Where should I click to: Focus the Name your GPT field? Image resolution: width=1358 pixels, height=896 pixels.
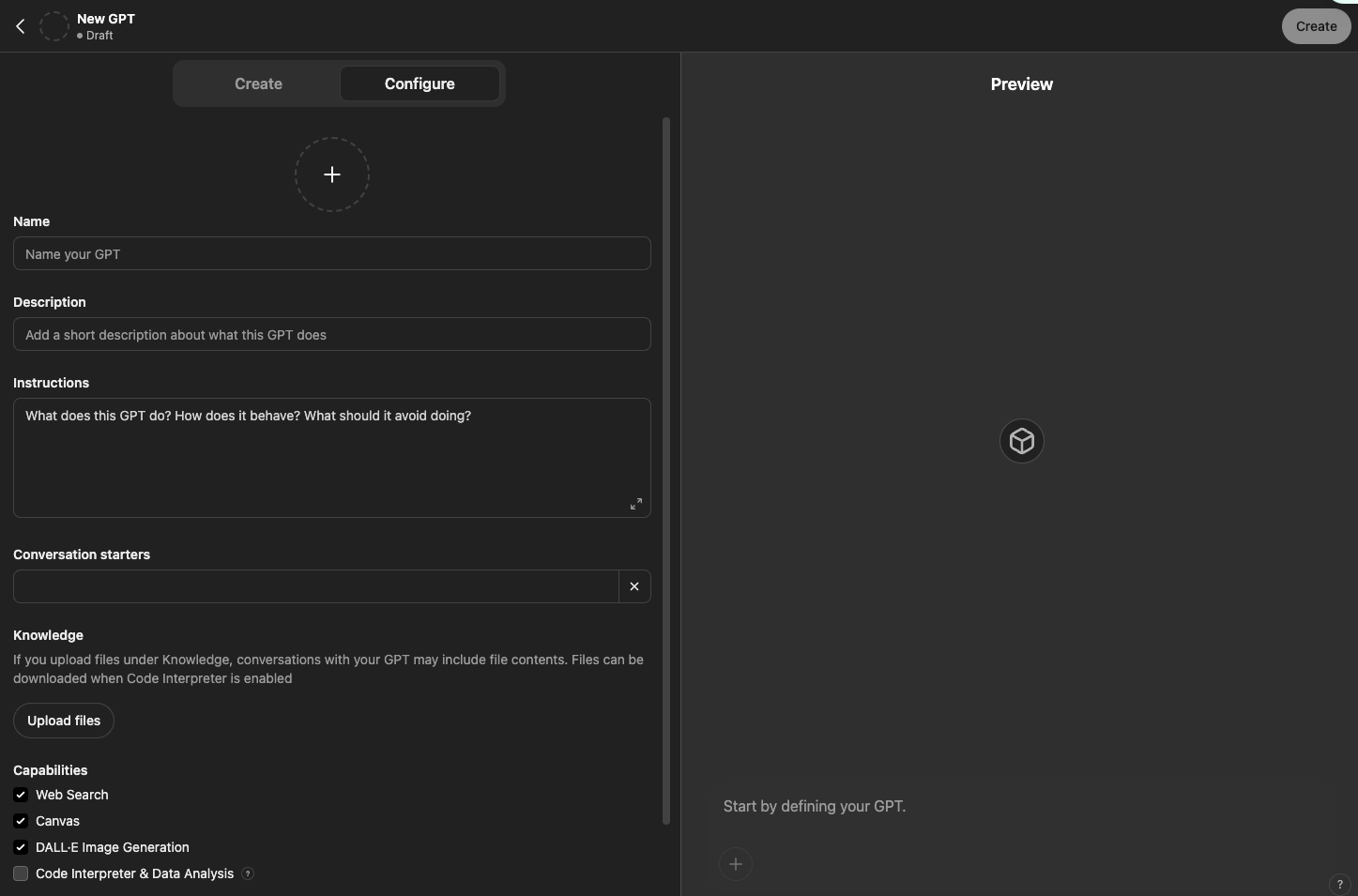pyautogui.click(x=332, y=254)
